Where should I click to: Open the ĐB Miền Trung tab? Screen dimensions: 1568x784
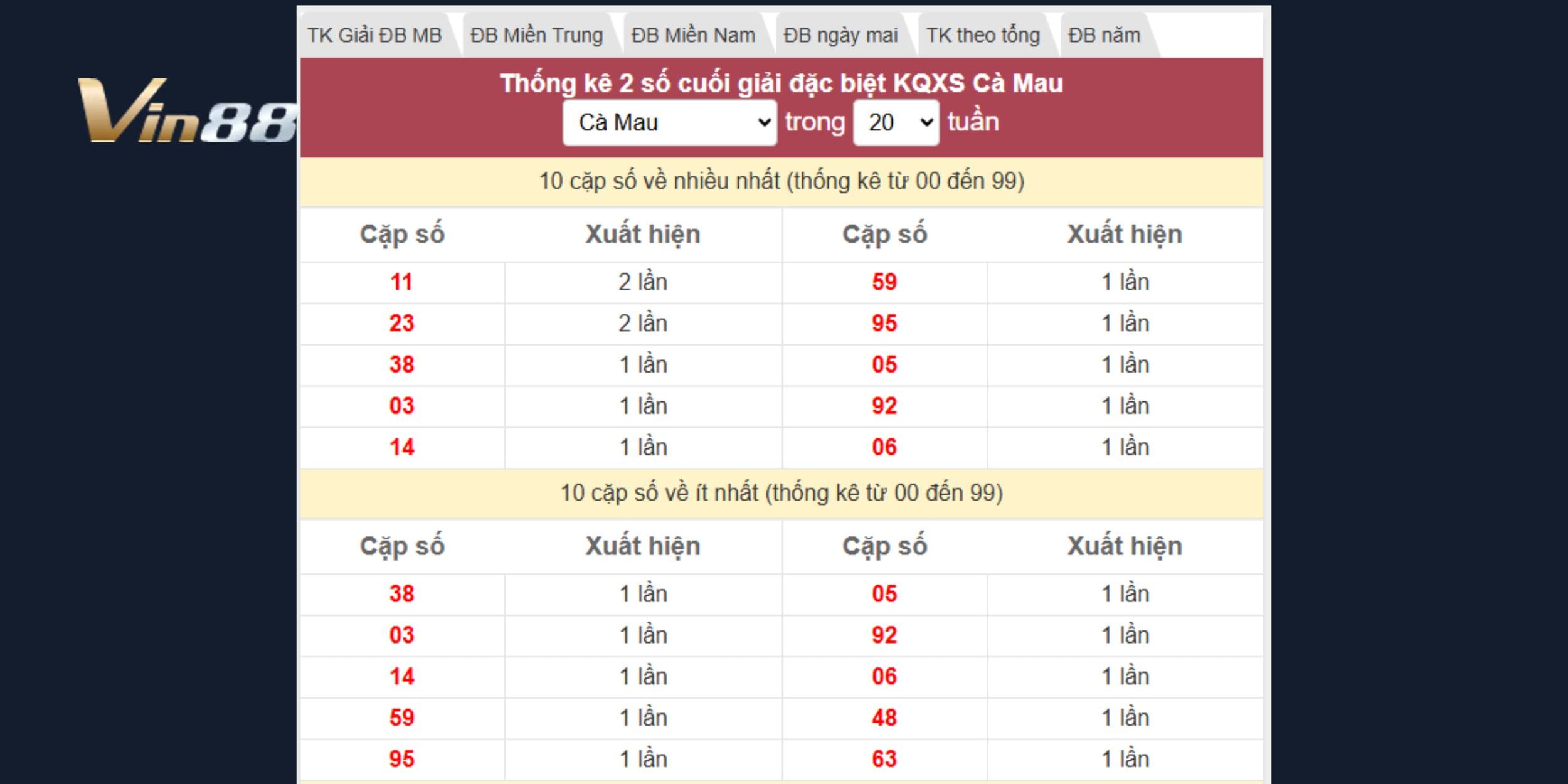(536, 36)
